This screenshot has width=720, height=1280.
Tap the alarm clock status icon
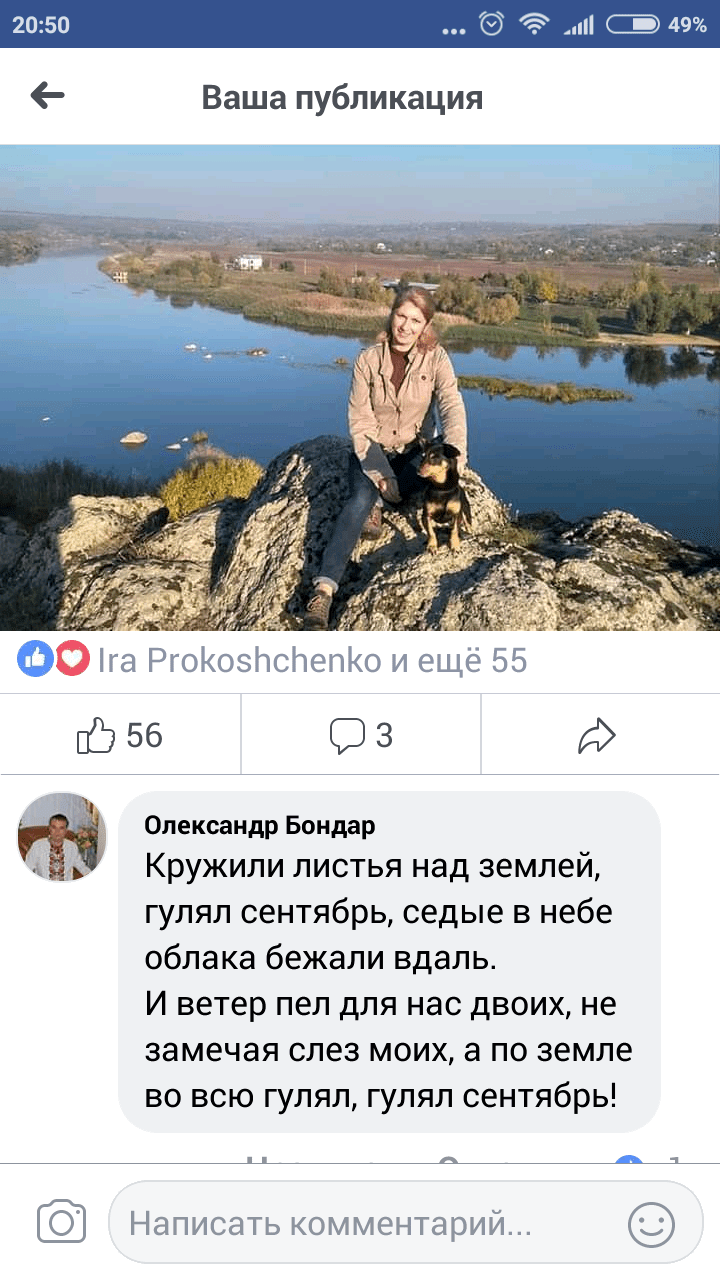click(x=491, y=24)
